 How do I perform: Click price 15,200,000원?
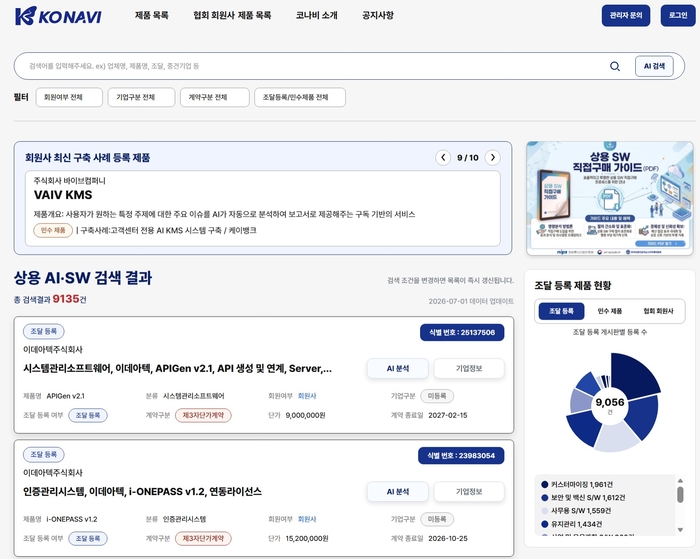[307, 538]
